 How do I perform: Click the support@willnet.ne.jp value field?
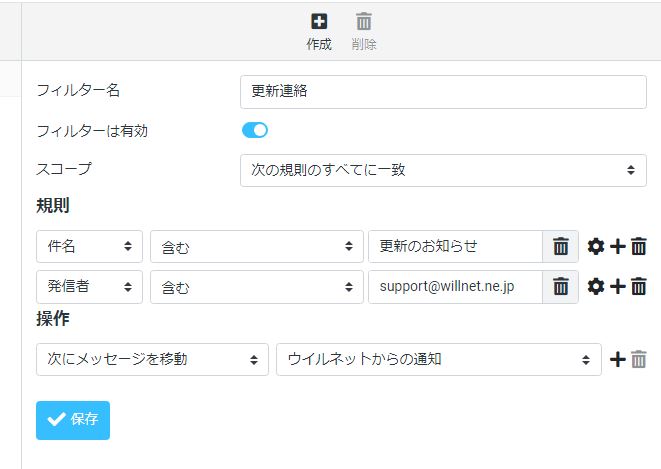tap(455, 287)
